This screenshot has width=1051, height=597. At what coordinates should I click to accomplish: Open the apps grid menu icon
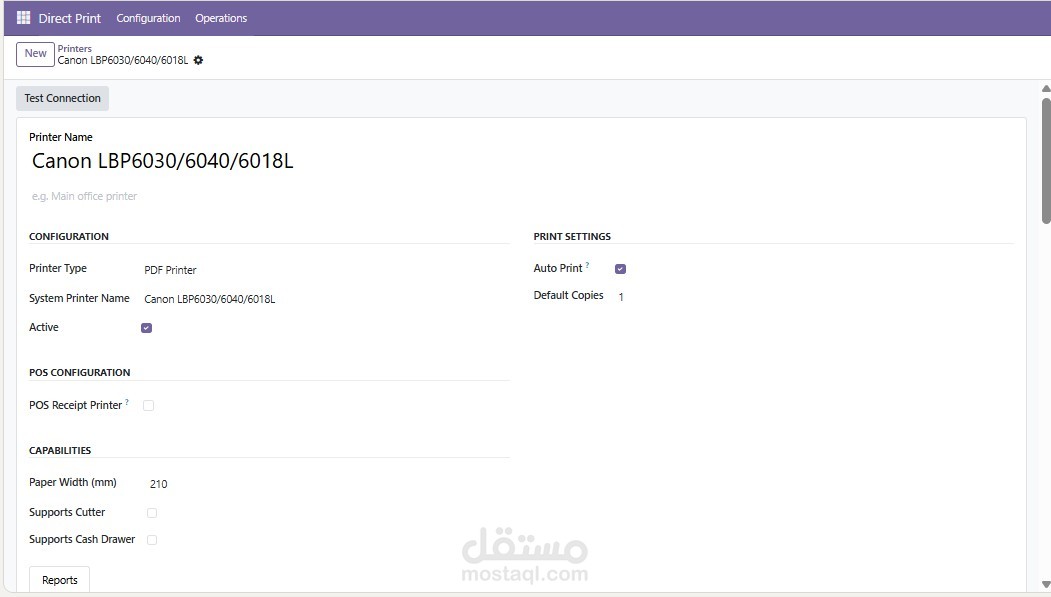click(x=23, y=18)
